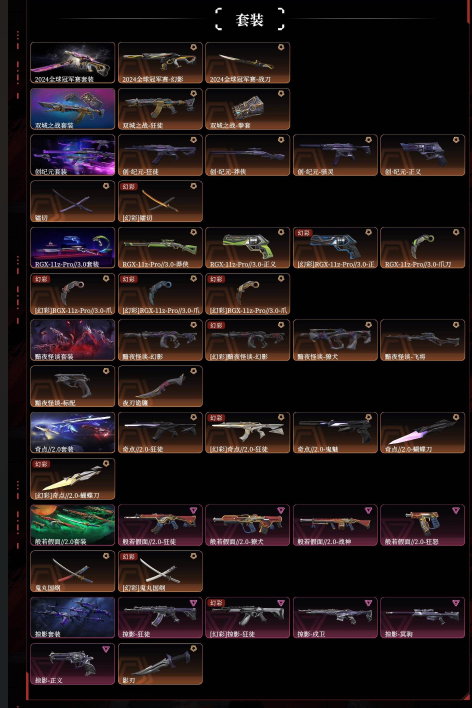This screenshot has height=708, width=472.
Task: Select green RGX-11z-Pro//3.0-正义 pistol skin
Action: point(248,248)
